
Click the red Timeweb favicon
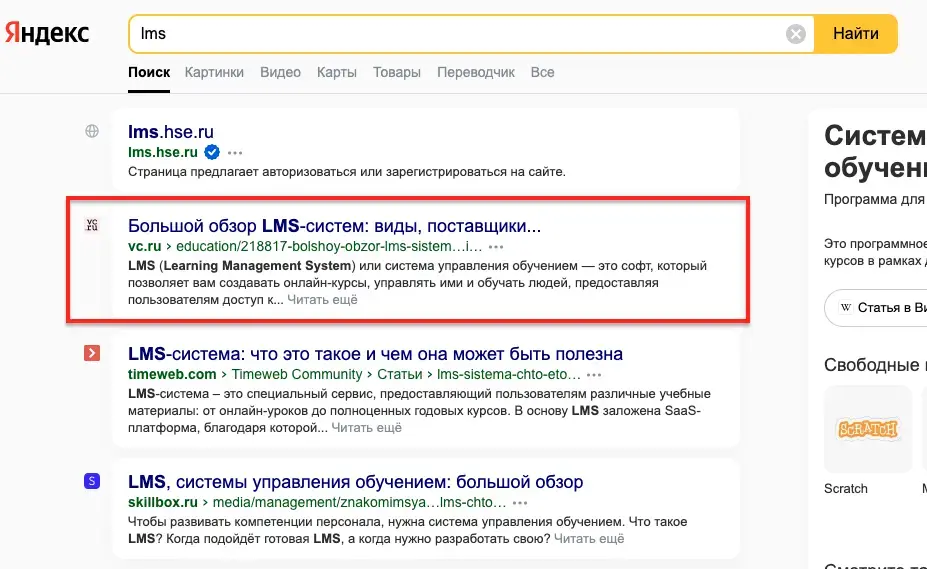click(x=92, y=353)
